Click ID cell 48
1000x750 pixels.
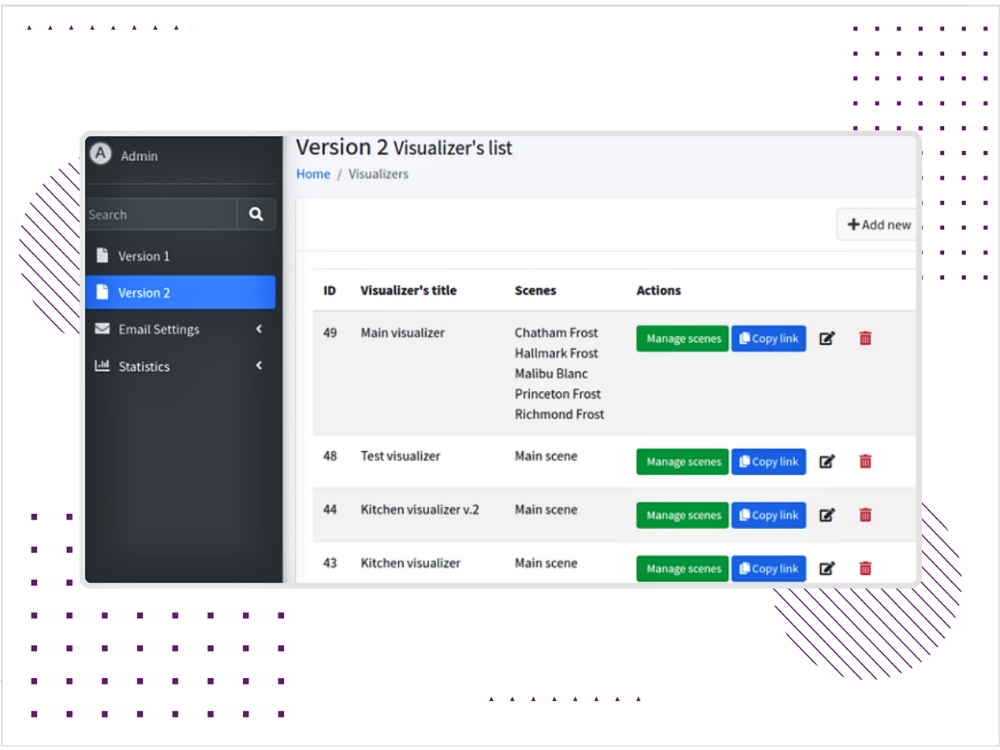(330, 457)
